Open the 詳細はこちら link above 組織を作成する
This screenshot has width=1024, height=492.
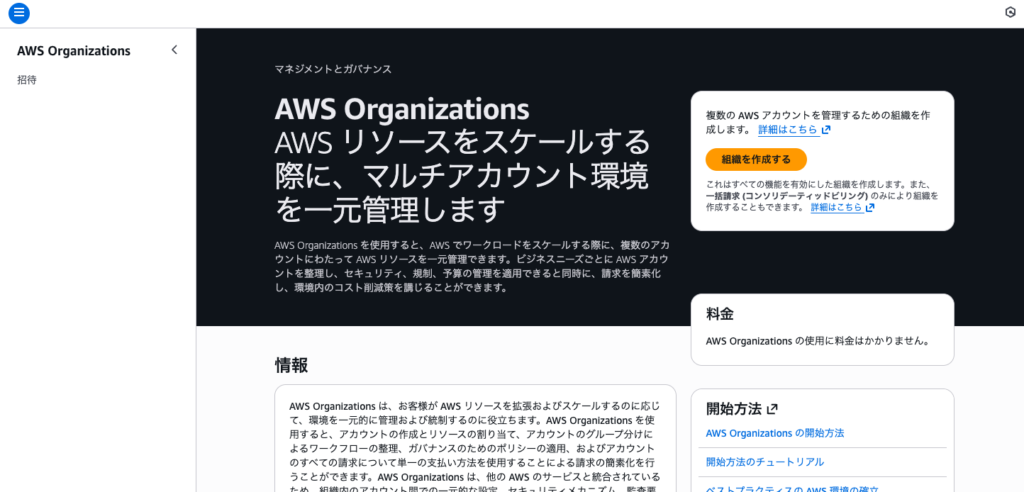[x=788, y=130]
